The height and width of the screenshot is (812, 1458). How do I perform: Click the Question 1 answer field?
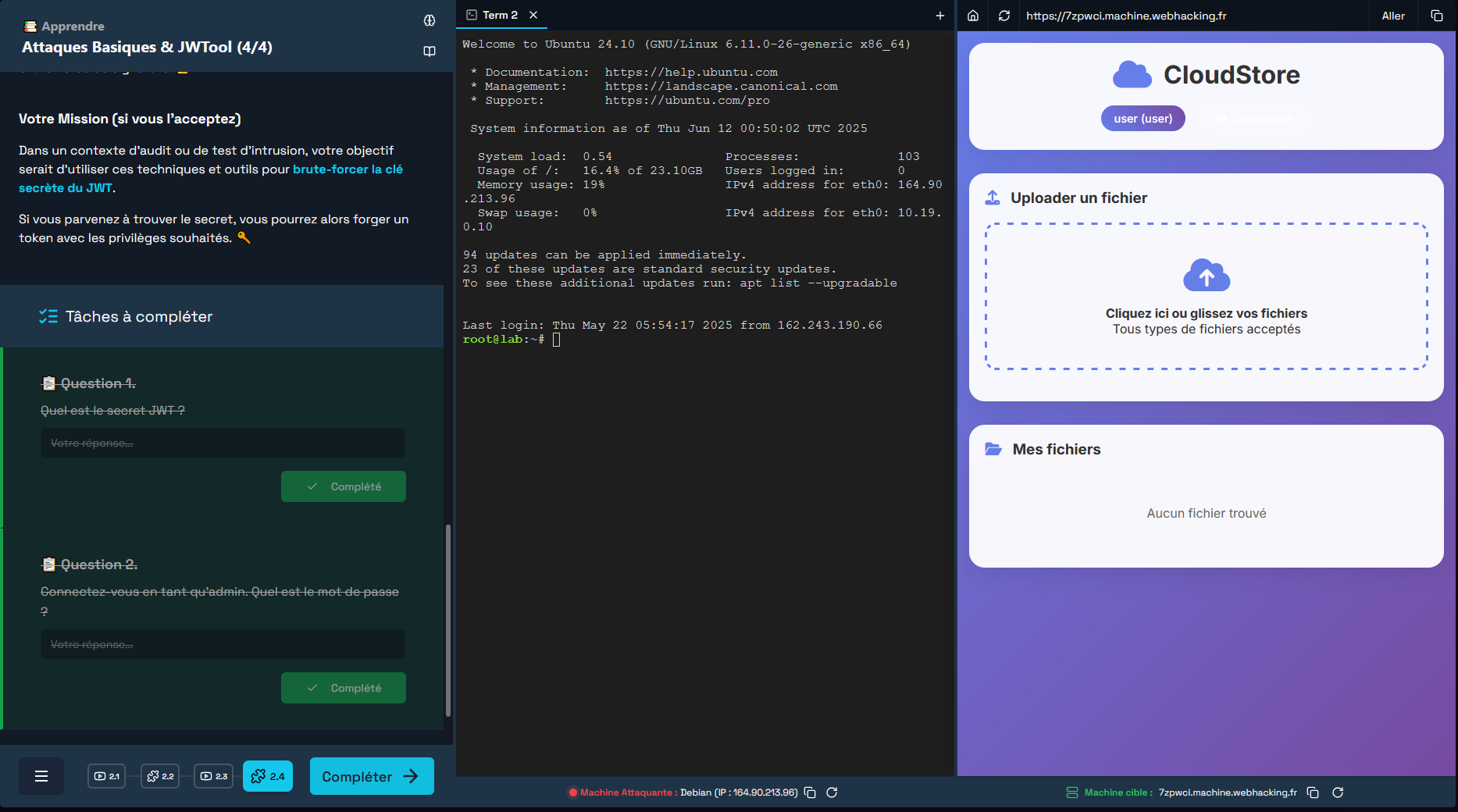pyautogui.click(x=223, y=443)
